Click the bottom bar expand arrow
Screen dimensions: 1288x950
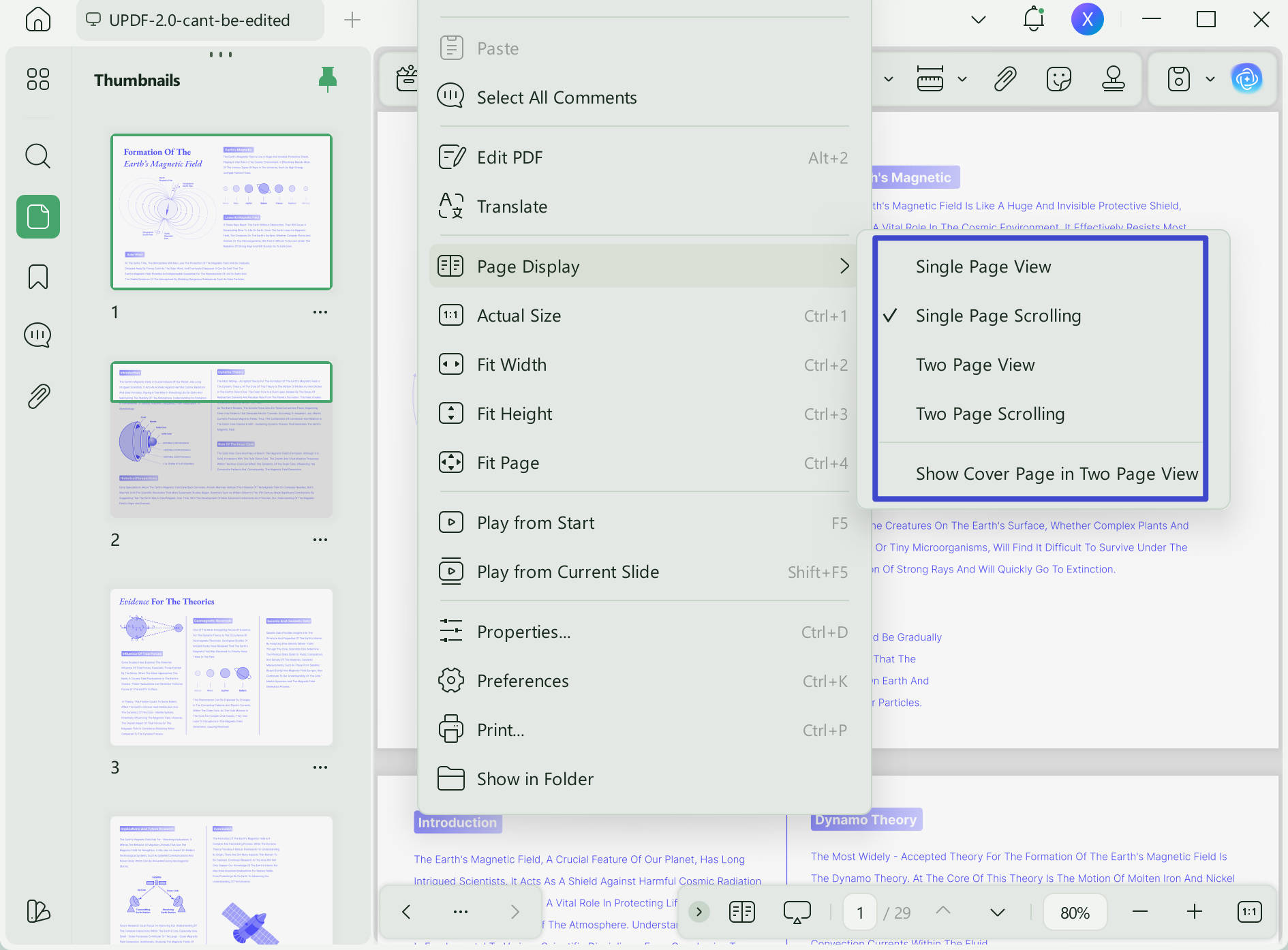[699, 912]
